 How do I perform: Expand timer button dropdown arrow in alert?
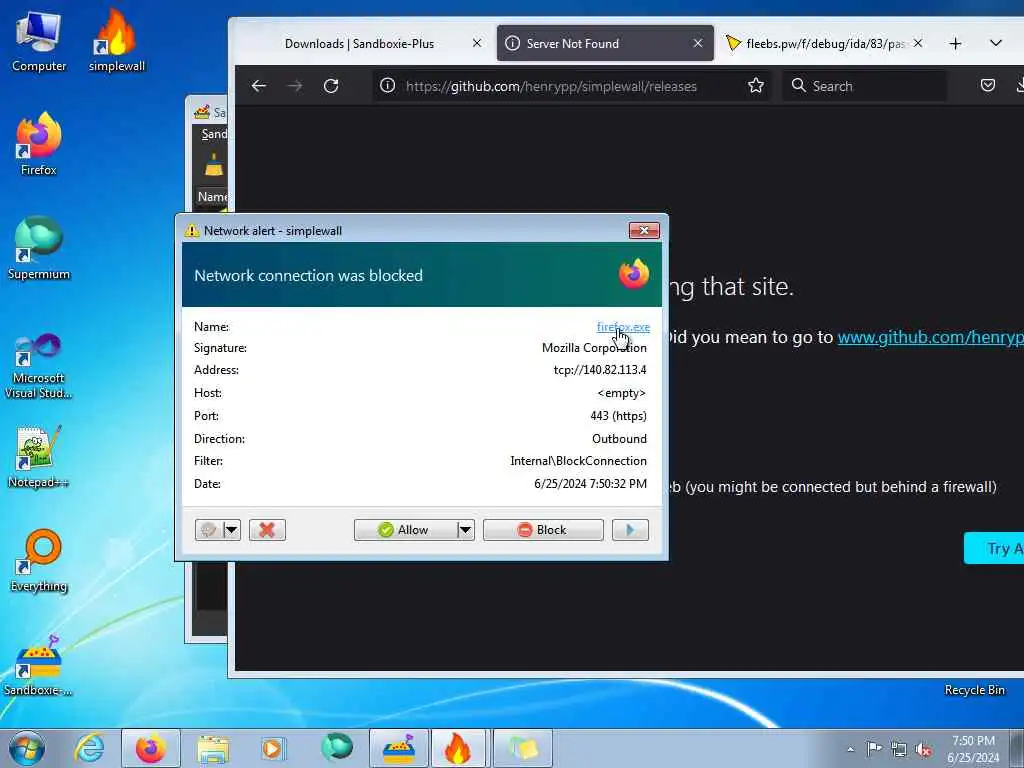point(231,530)
